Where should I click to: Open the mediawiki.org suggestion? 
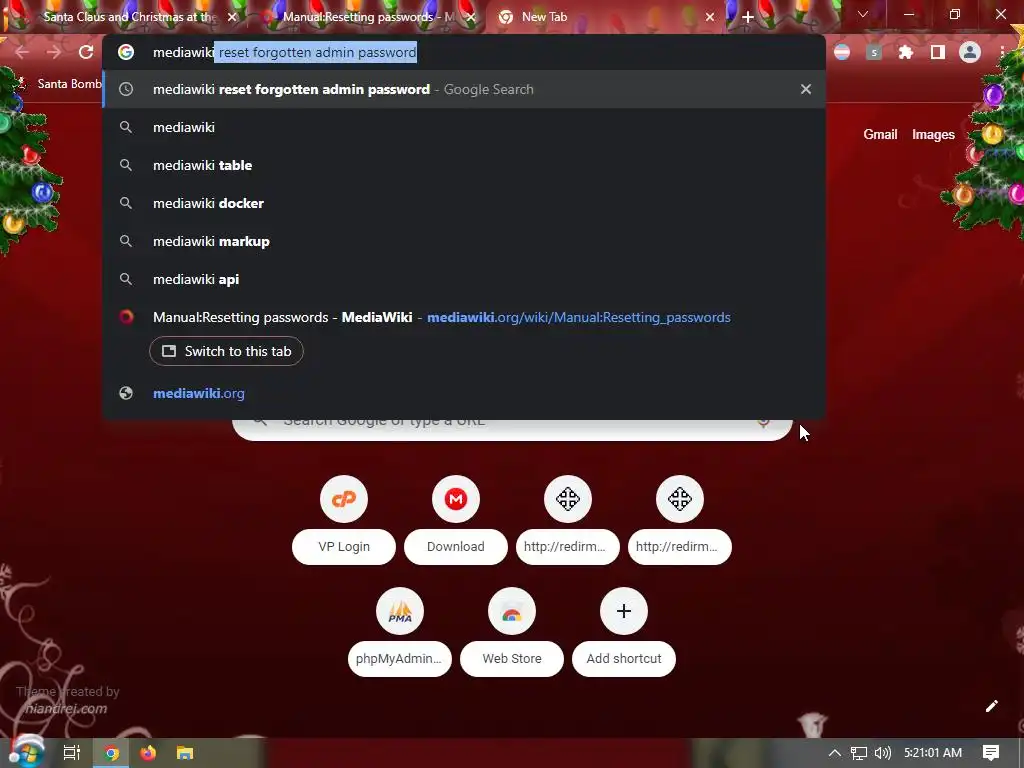tap(464, 393)
